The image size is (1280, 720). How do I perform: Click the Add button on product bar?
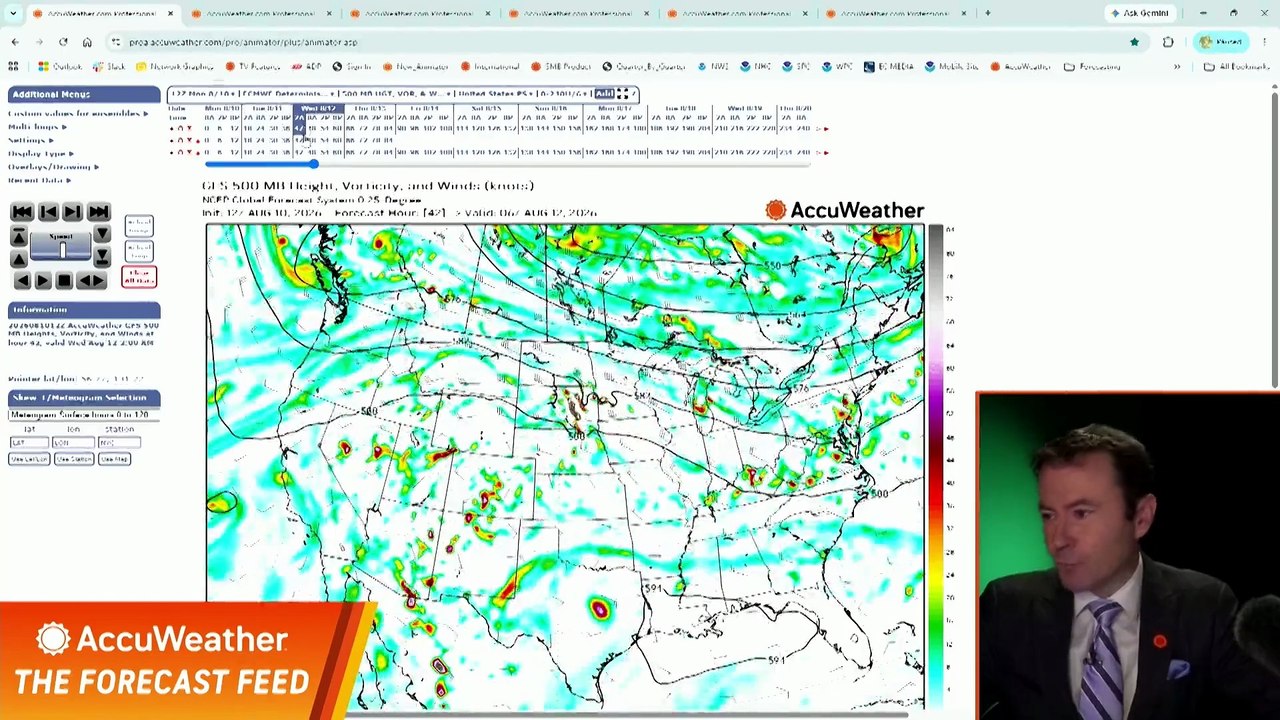point(605,94)
